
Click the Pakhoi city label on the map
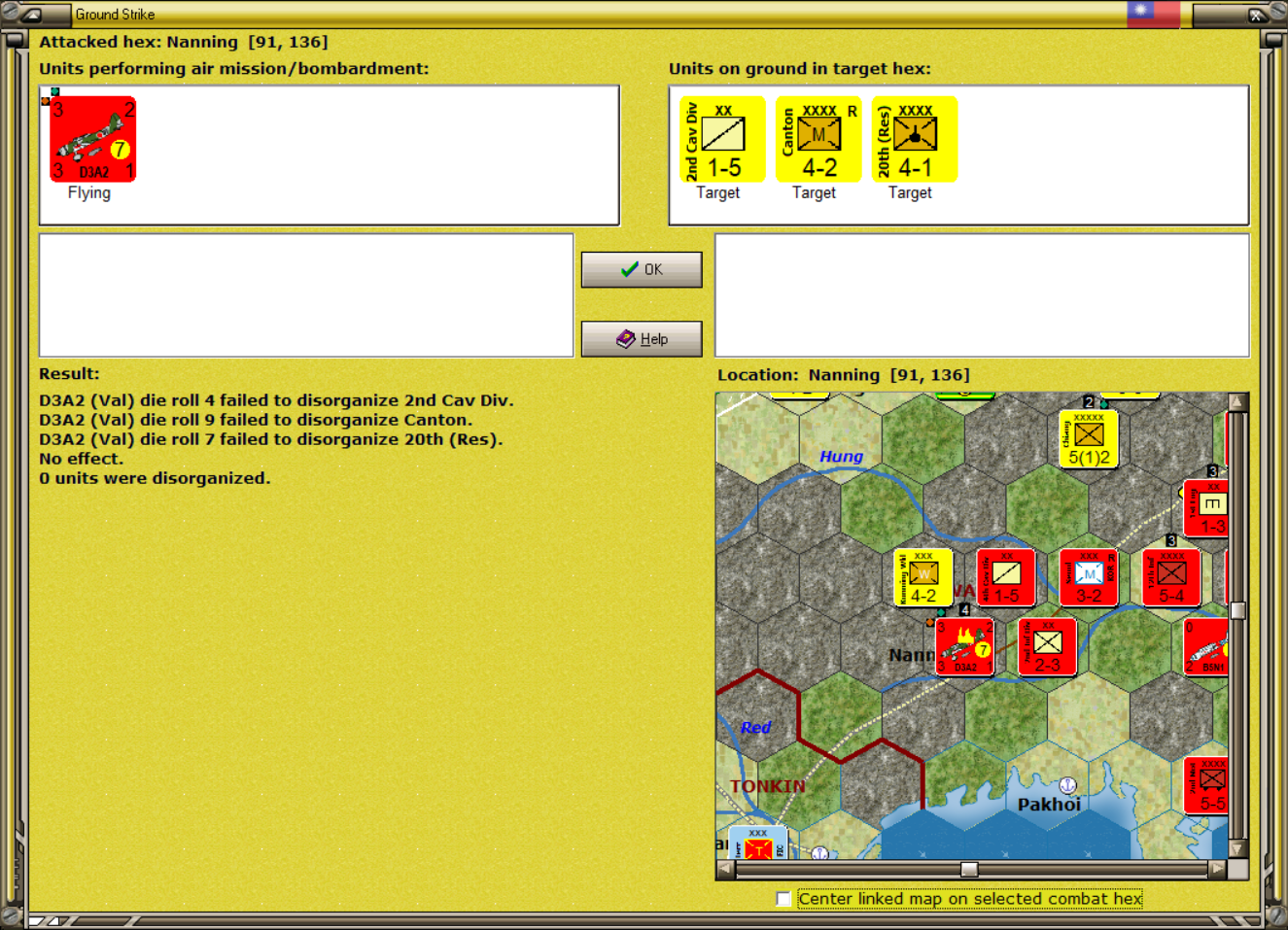pyautogui.click(x=1049, y=805)
